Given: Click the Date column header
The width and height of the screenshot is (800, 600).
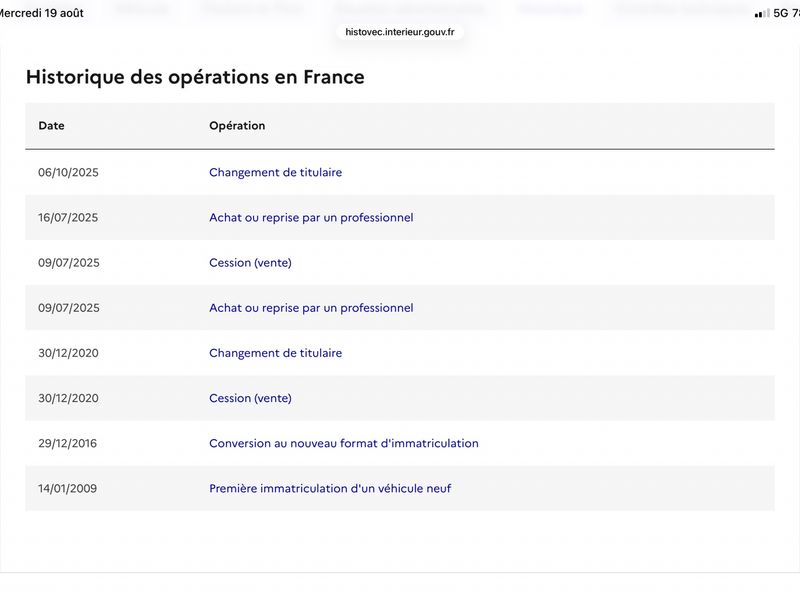Looking at the screenshot, I should (52, 126).
